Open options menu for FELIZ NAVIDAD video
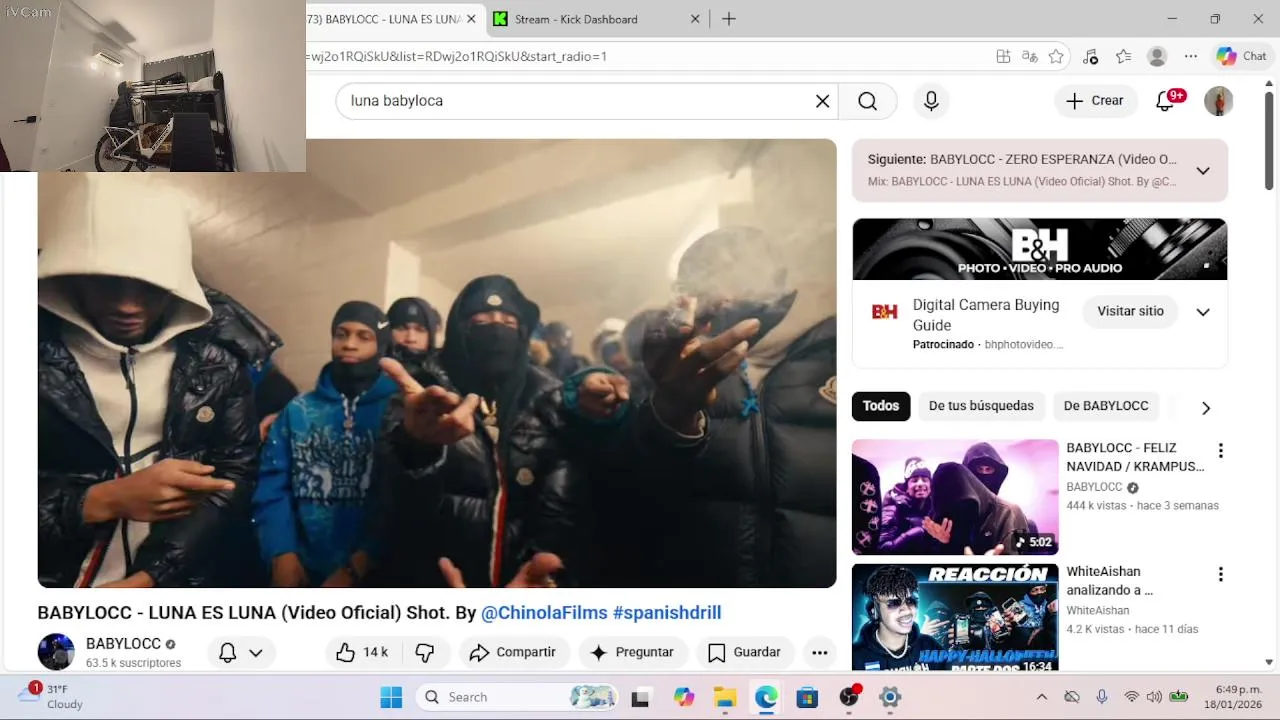The height and width of the screenshot is (720, 1280). click(1220, 451)
